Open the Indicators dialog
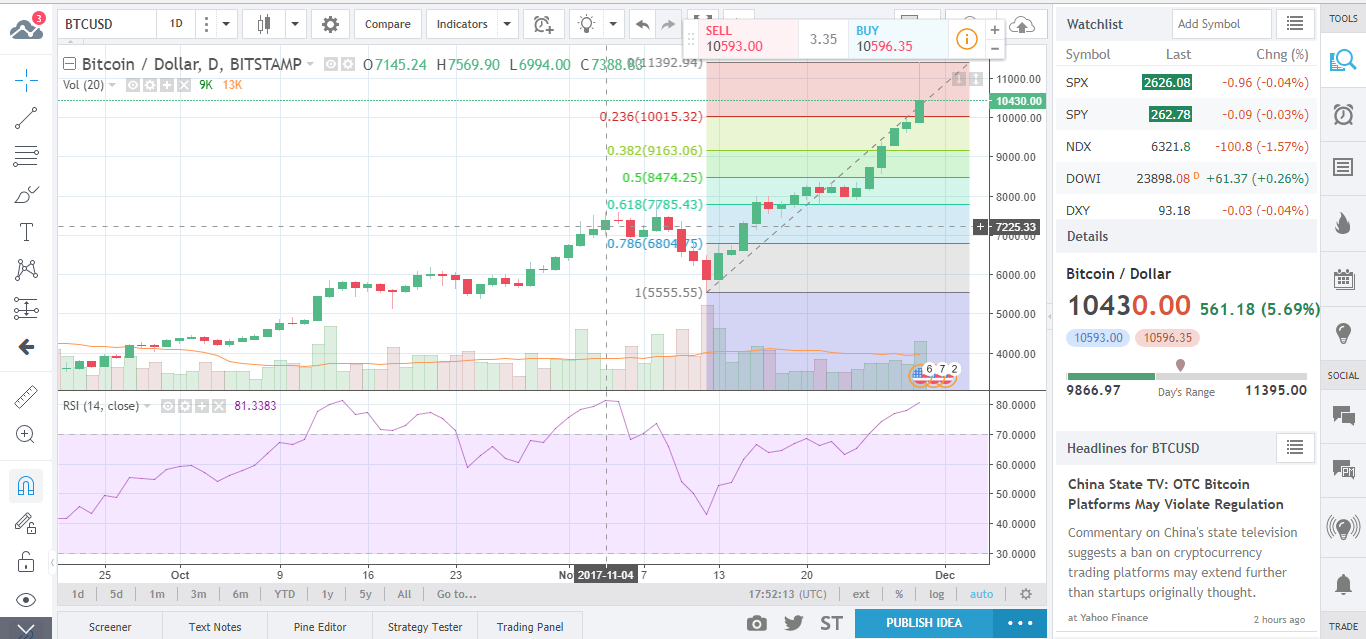 [x=462, y=24]
